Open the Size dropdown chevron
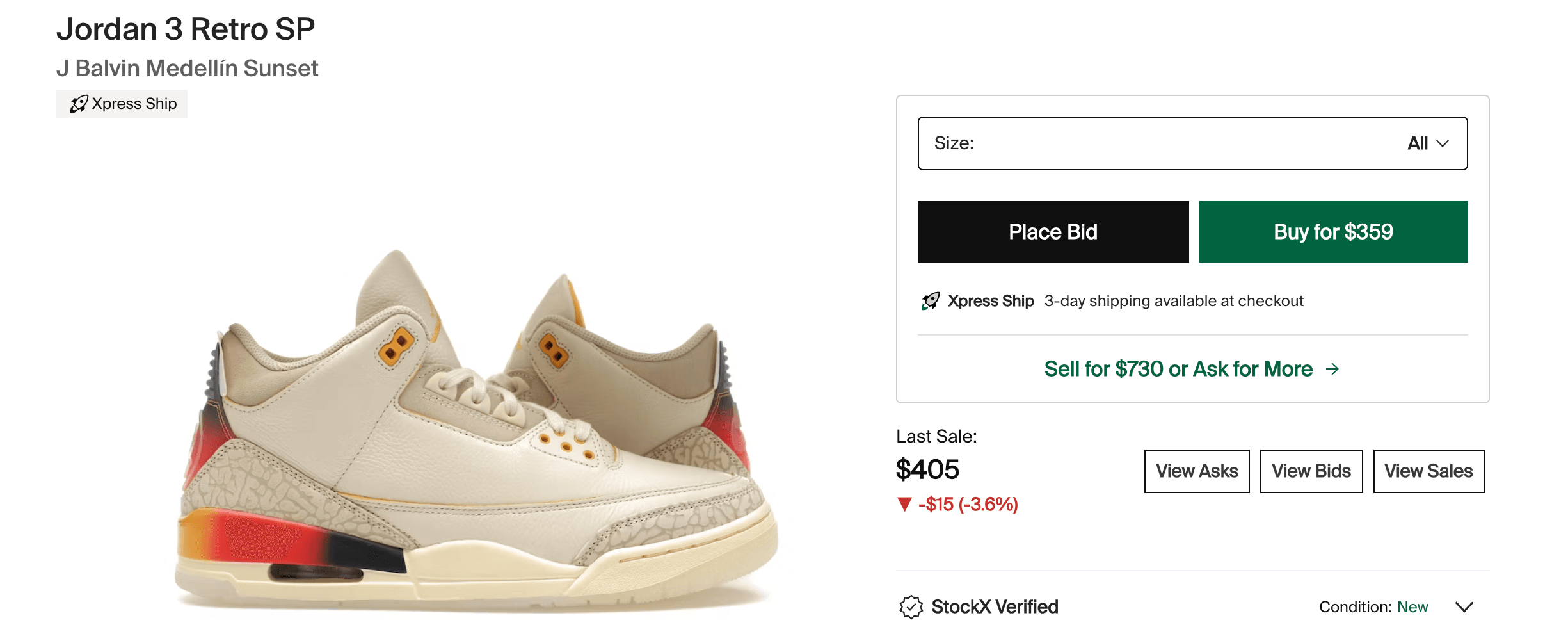 tap(1443, 143)
